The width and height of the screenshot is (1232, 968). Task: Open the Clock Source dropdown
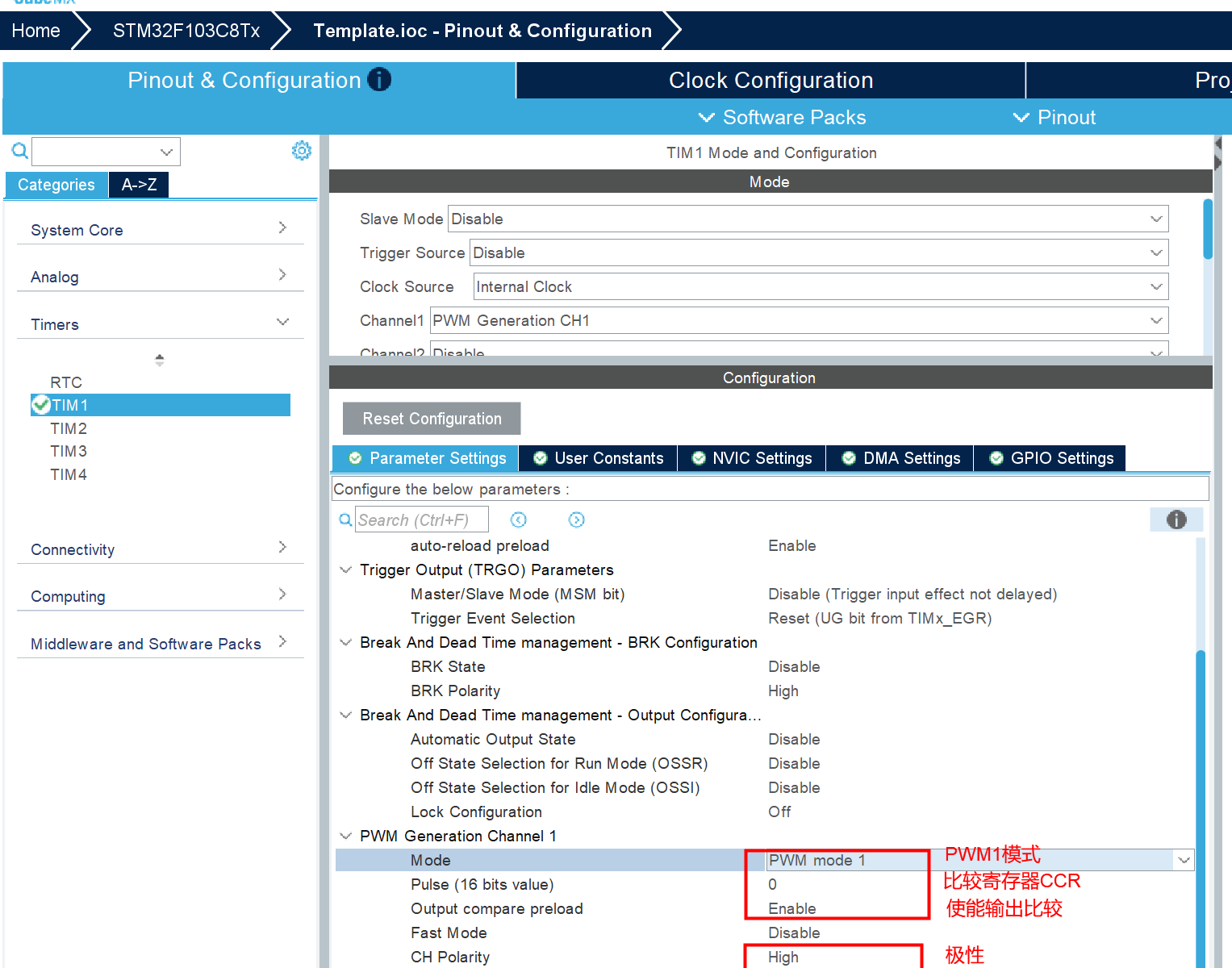click(x=821, y=286)
